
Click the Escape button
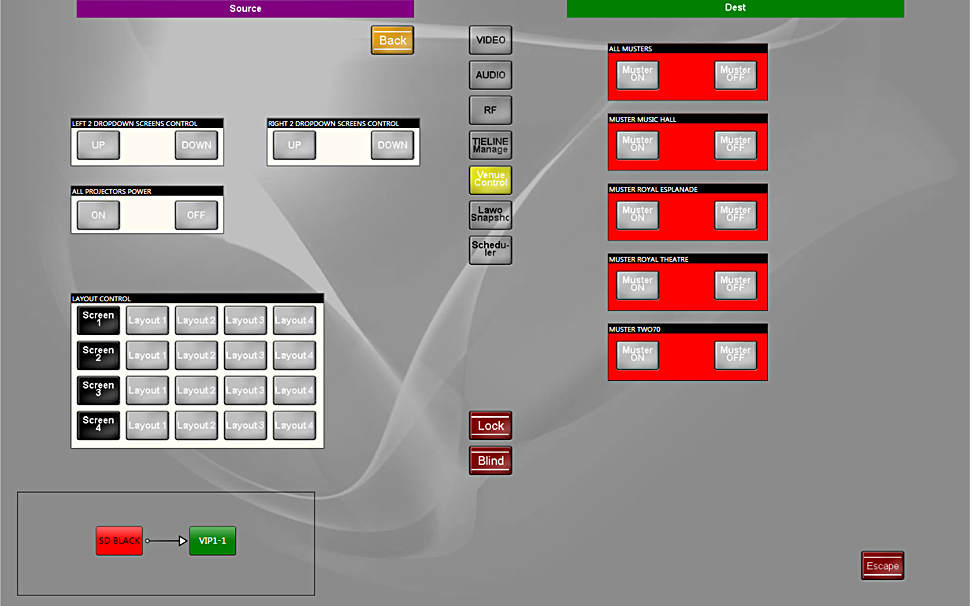coord(882,566)
